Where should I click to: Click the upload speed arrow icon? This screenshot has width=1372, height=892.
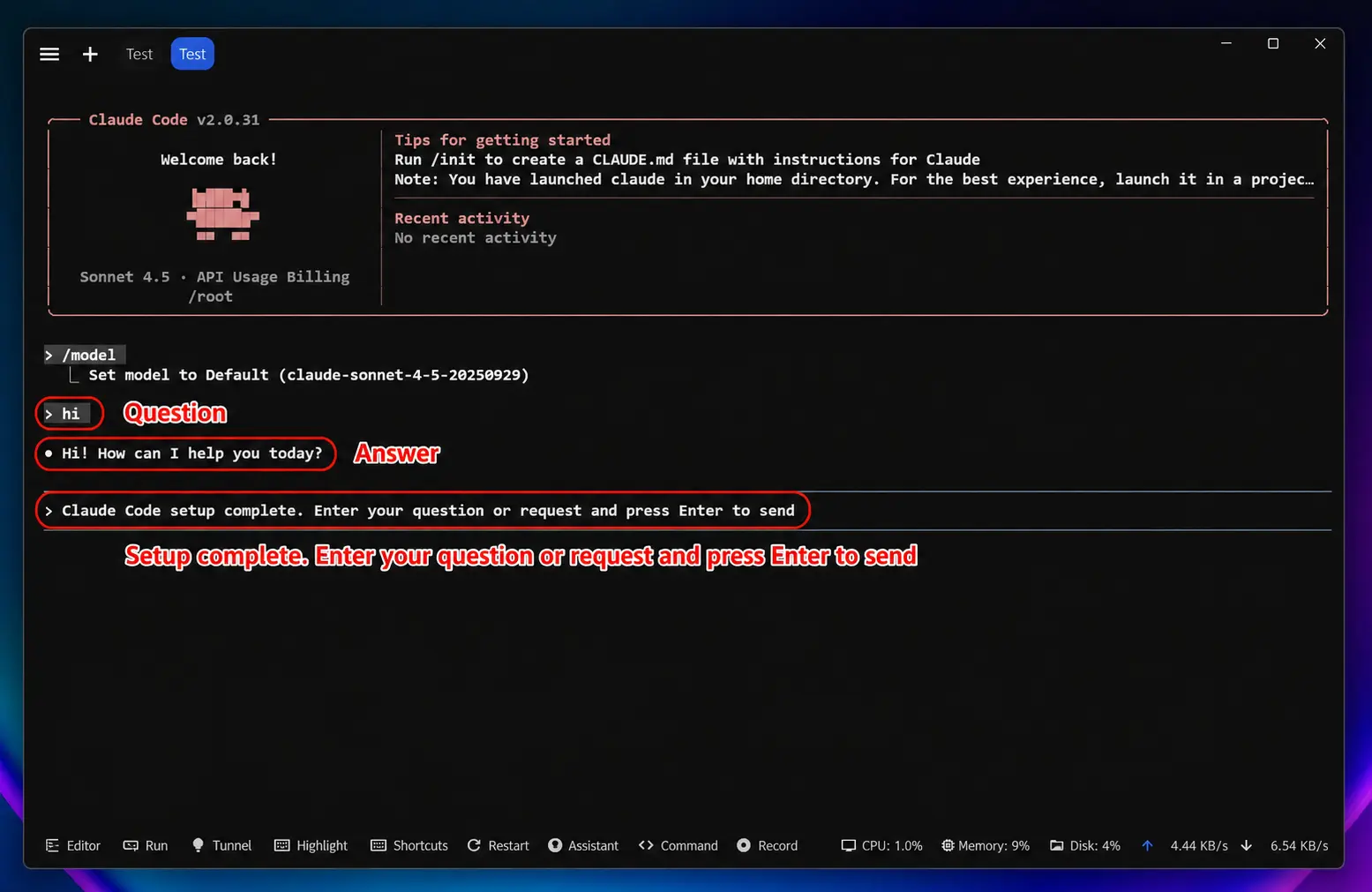coord(1147,845)
